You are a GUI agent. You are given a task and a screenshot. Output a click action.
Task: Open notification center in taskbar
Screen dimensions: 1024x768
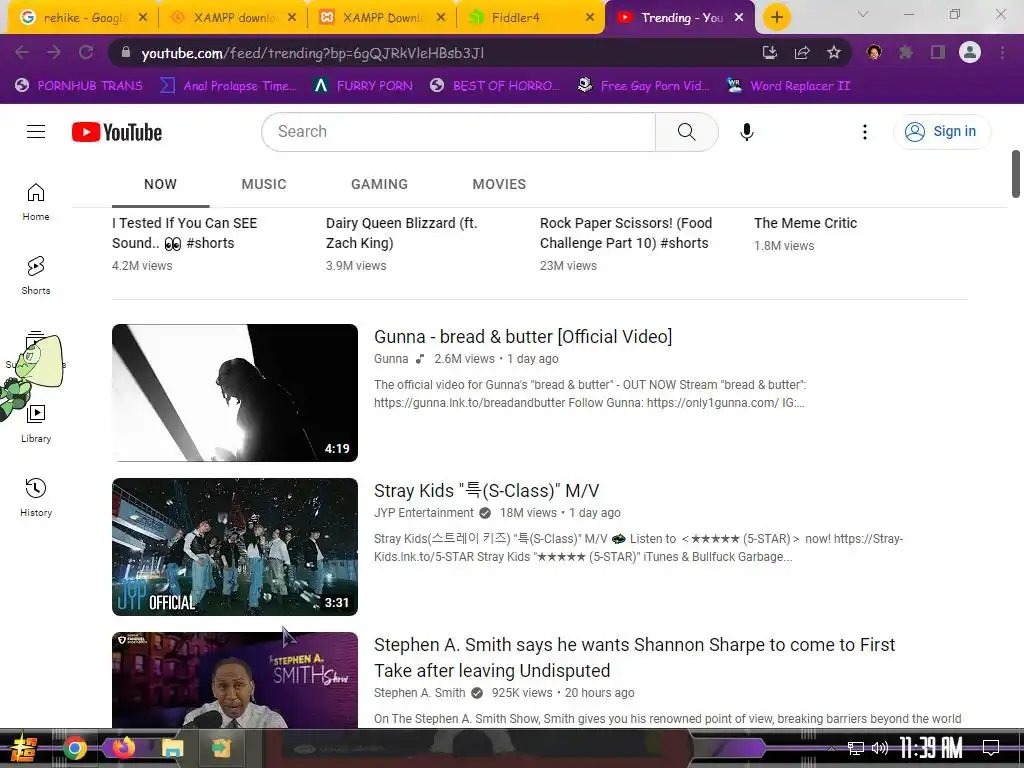[991, 747]
